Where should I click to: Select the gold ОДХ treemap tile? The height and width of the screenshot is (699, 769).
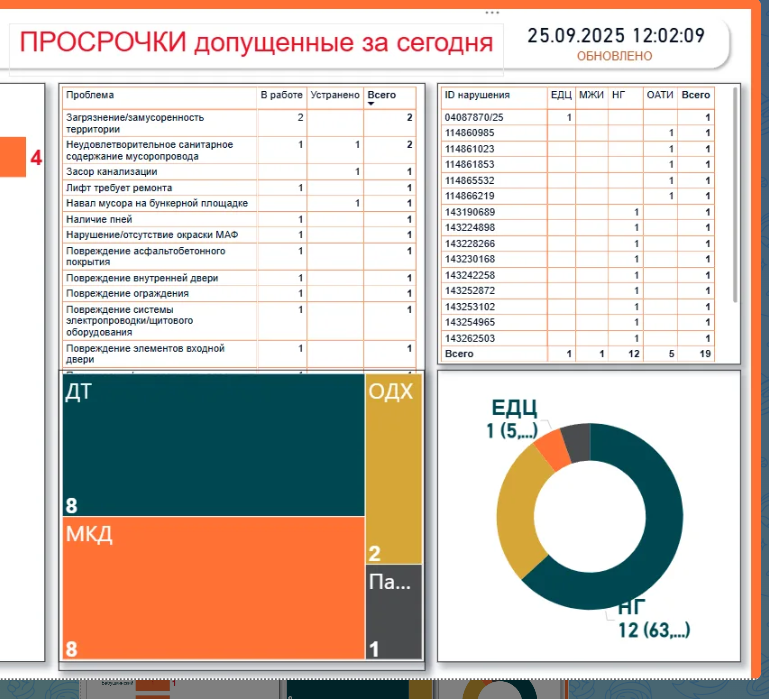pos(394,469)
